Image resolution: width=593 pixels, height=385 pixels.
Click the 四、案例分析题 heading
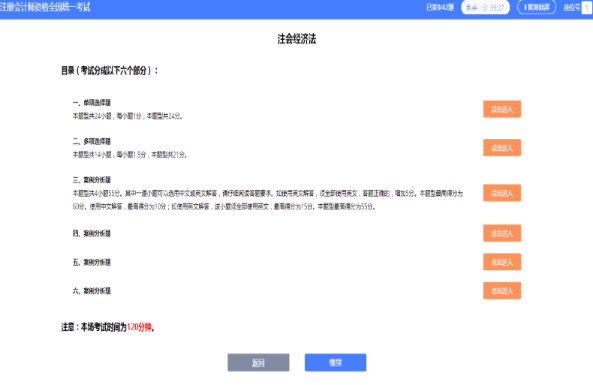(x=92, y=234)
